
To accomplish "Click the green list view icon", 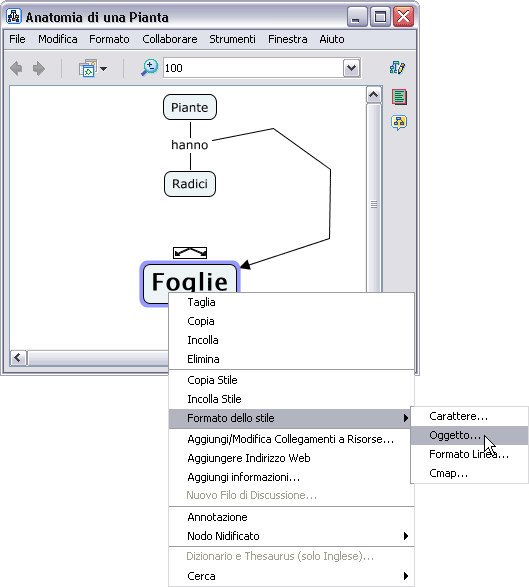I will pos(399,97).
